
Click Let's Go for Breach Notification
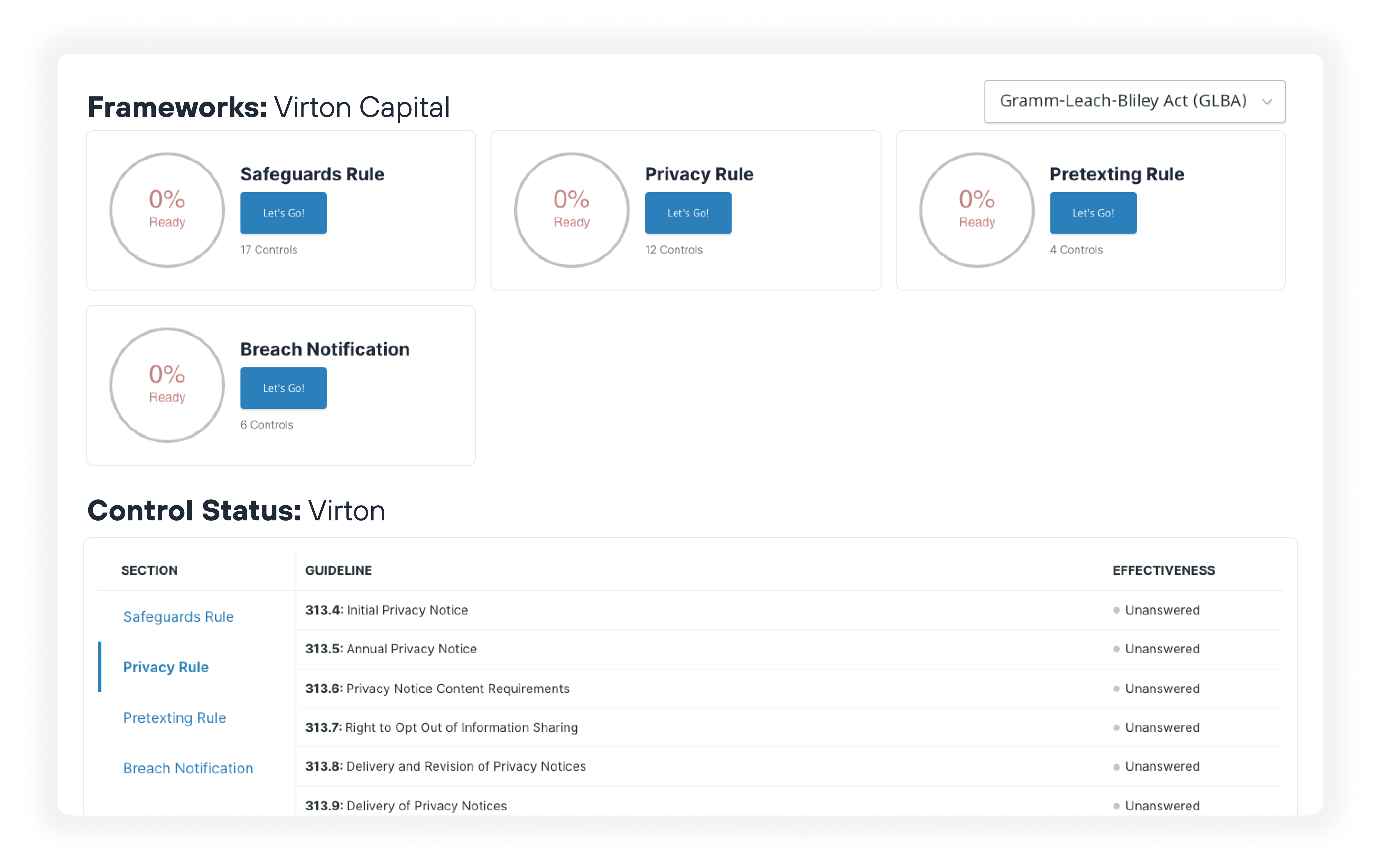point(284,388)
